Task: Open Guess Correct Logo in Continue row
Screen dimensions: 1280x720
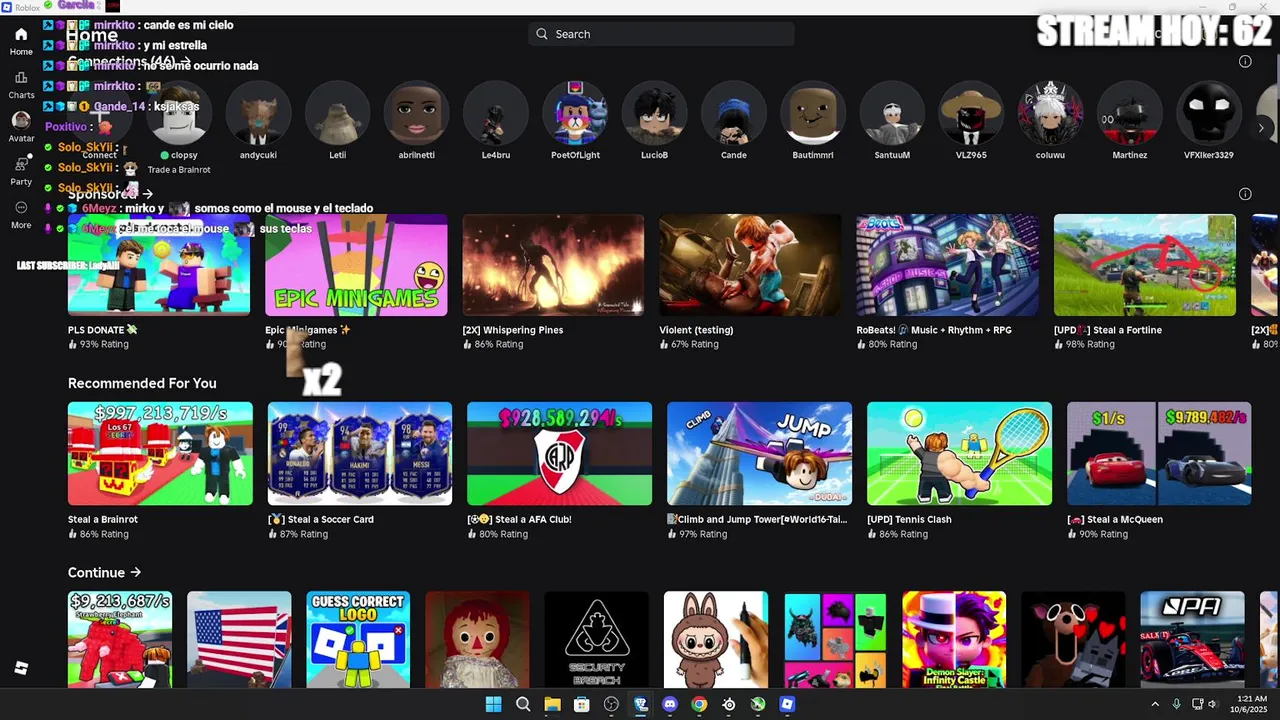Action: [x=358, y=640]
